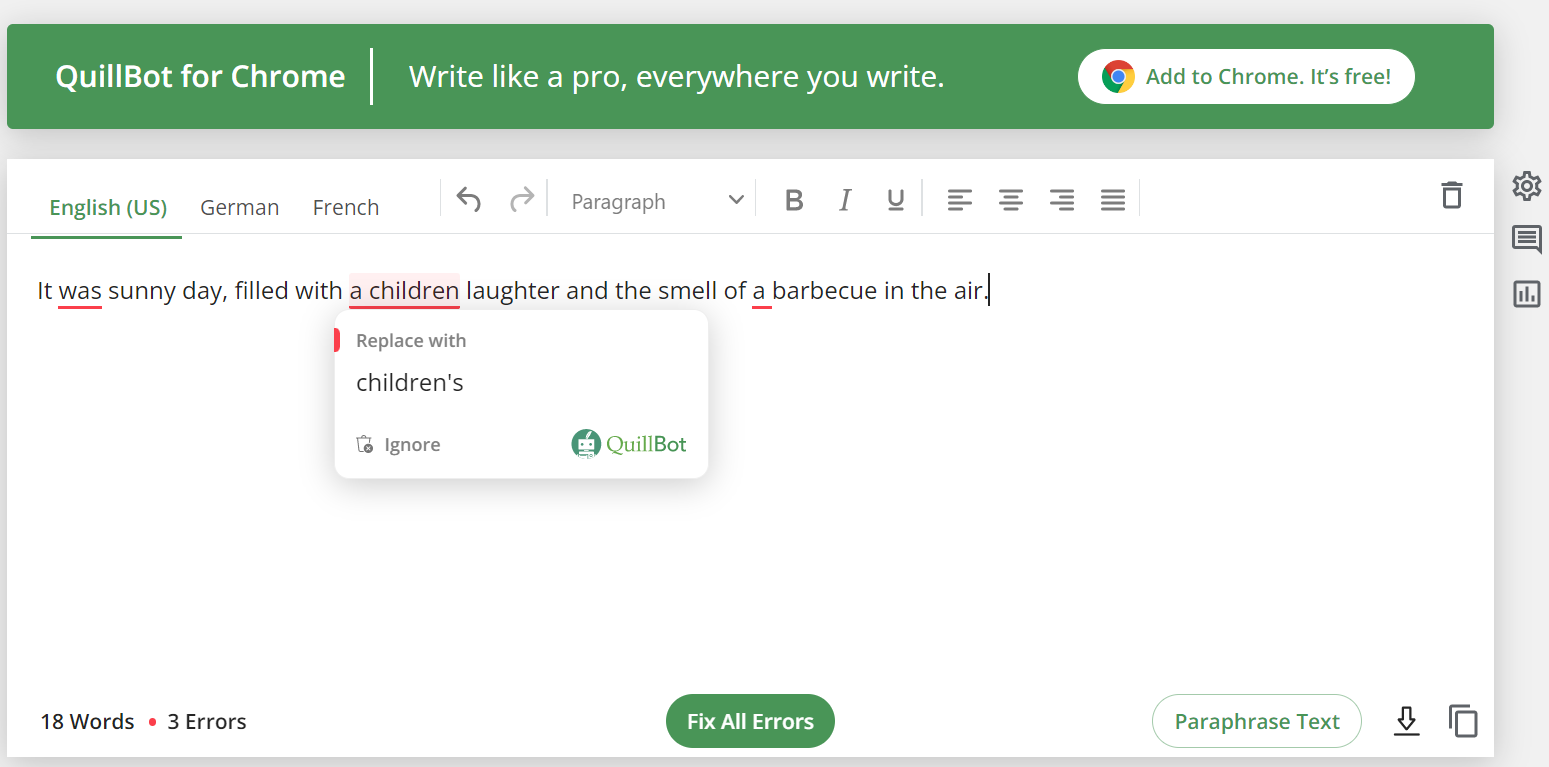This screenshot has width=1549, height=767.
Task: Click the "3 Errors" counter
Action: [x=207, y=722]
